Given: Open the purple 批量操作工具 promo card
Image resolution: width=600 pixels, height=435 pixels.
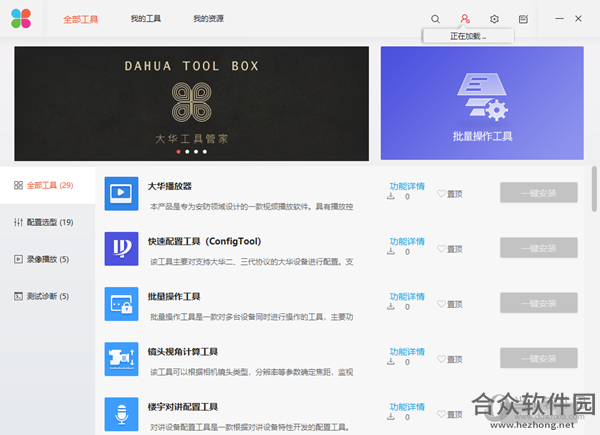Looking at the screenshot, I should pos(482,103).
